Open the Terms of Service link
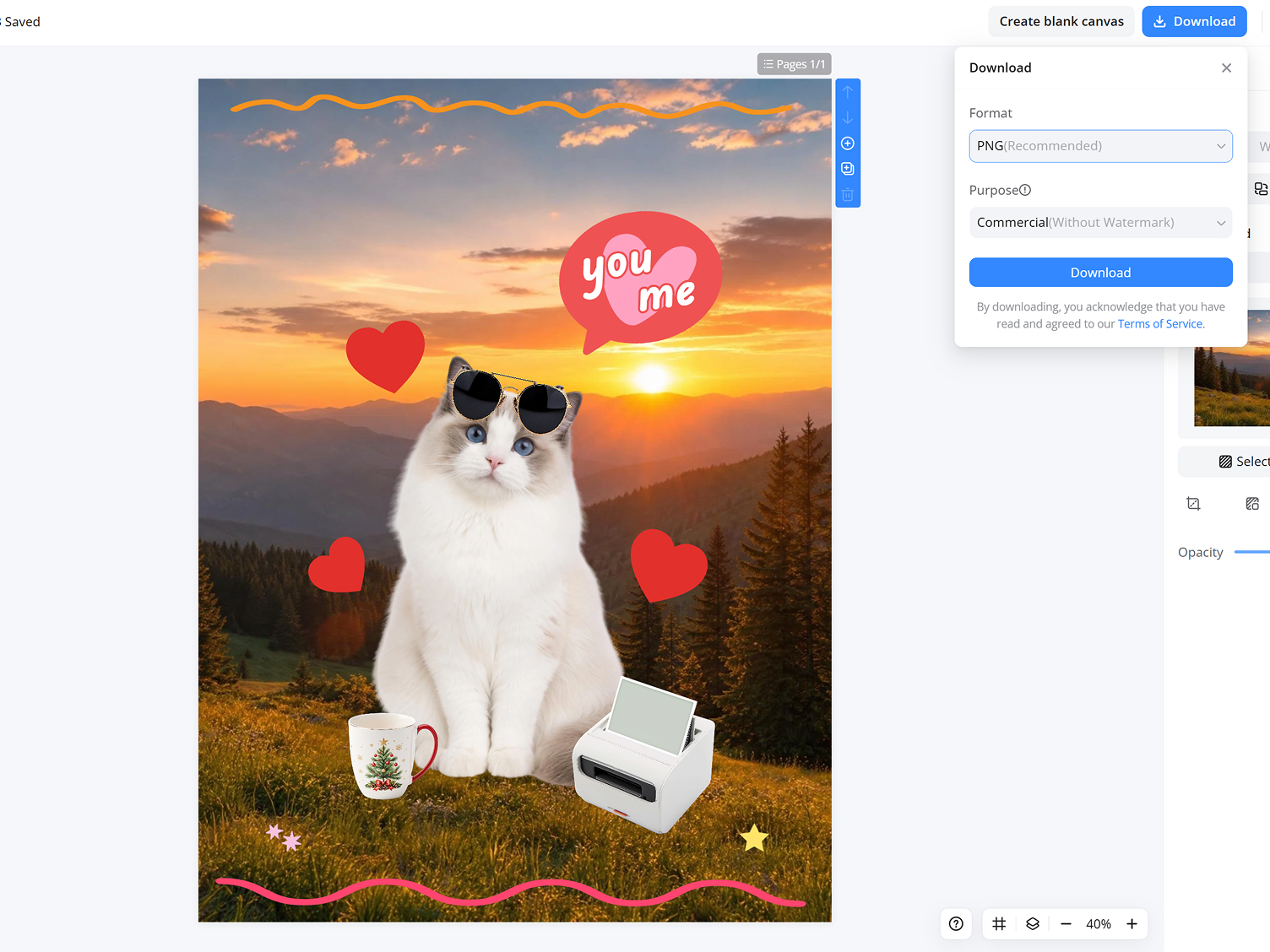The width and height of the screenshot is (1270, 952). 1161,324
